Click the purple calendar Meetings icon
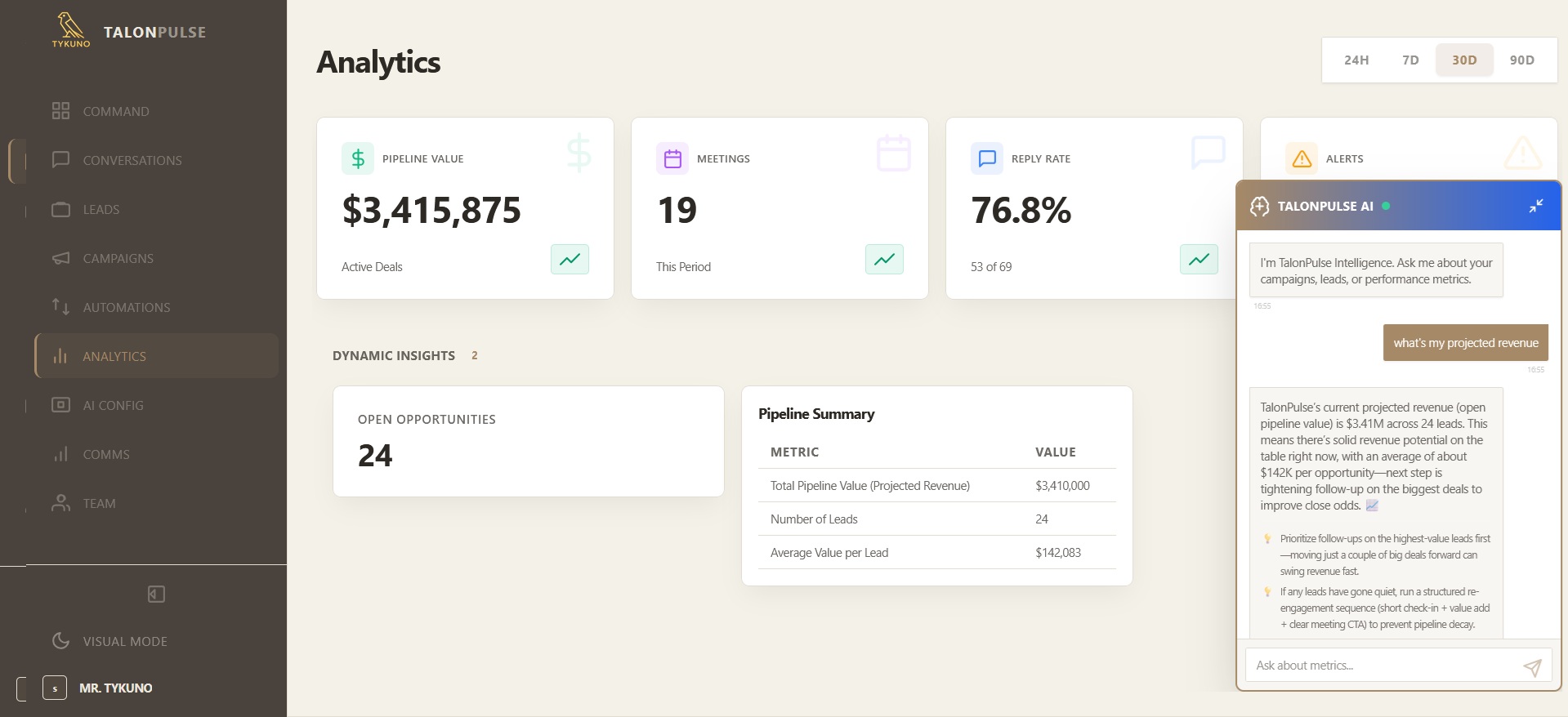This screenshot has height=717, width=1568. coord(672,158)
